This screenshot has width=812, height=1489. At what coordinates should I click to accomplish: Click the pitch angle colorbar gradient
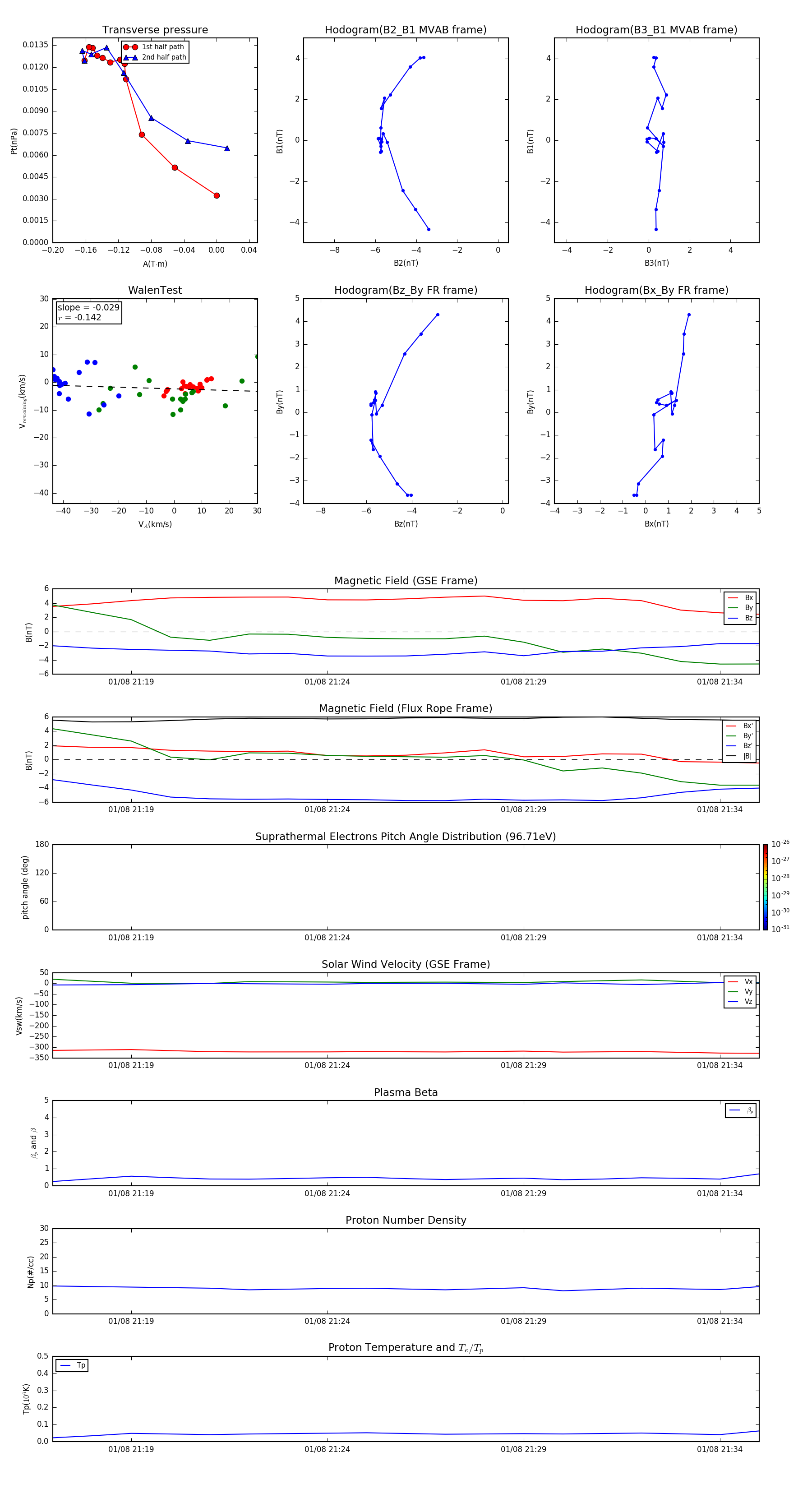pyautogui.click(x=765, y=887)
